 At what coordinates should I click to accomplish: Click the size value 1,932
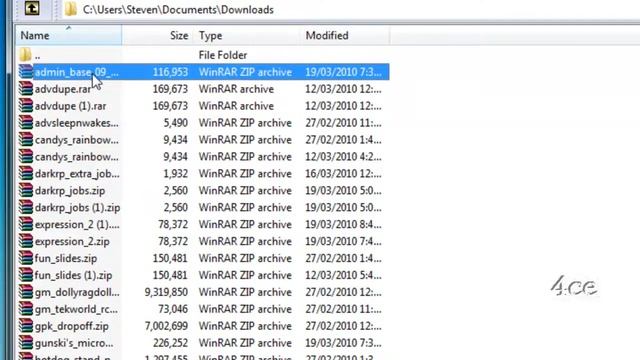[176, 174]
